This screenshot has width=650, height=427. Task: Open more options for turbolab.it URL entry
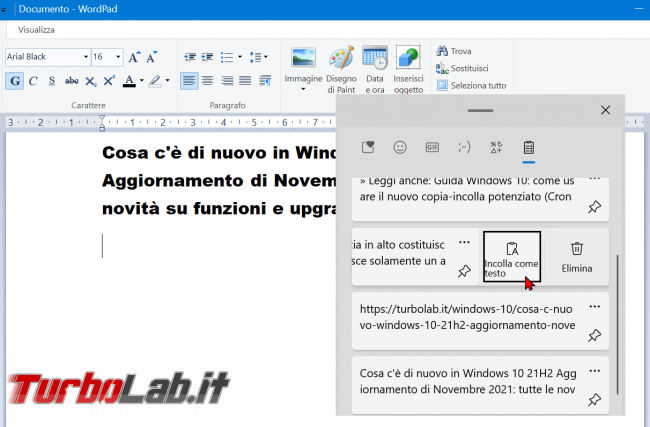(x=594, y=307)
